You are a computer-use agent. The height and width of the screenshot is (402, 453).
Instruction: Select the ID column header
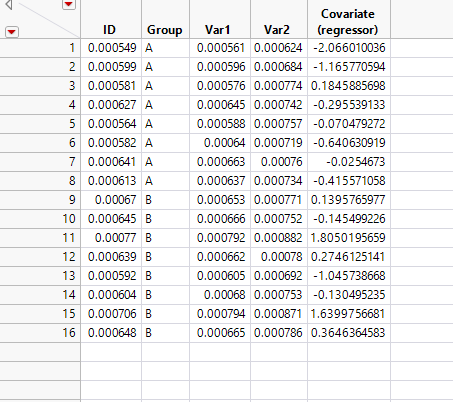click(111, 19)
